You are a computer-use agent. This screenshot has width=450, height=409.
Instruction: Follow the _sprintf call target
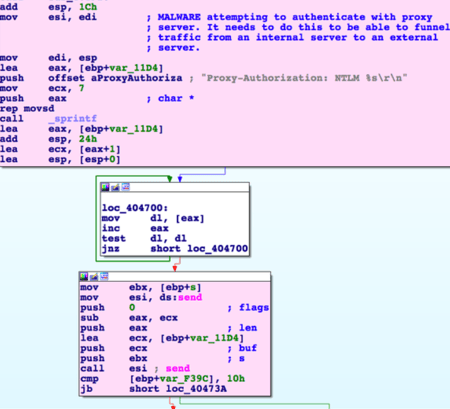tap(72, 119)
